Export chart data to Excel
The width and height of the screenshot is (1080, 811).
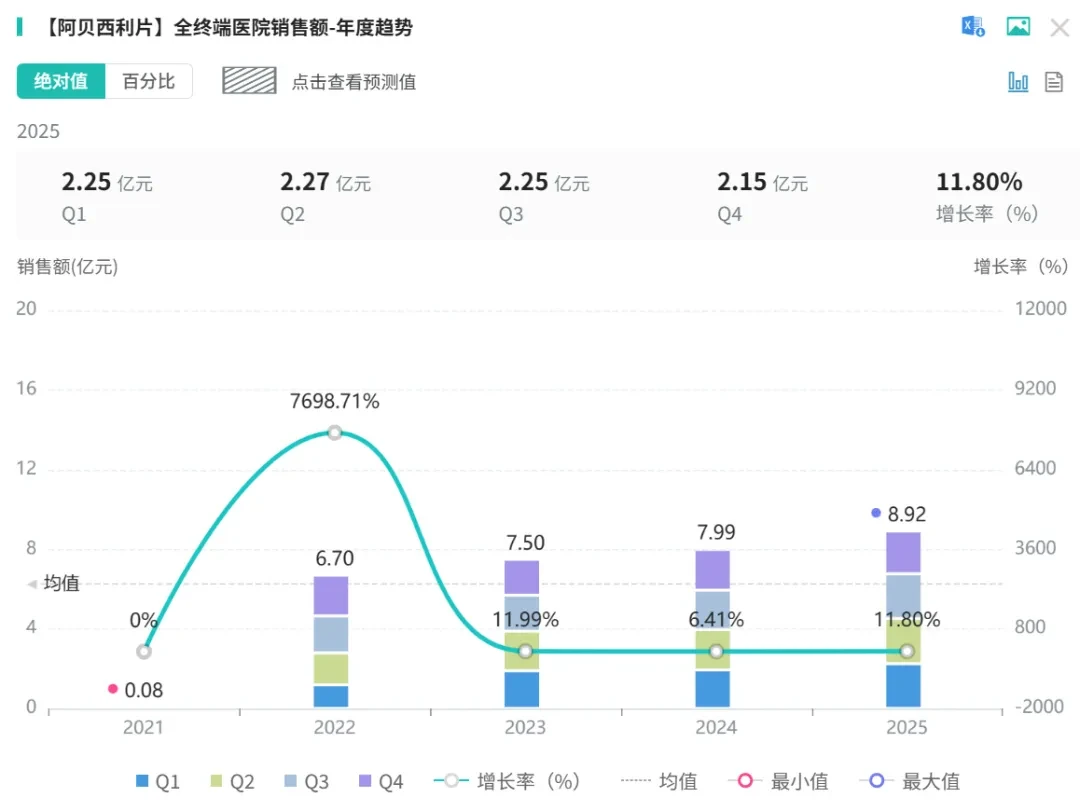(973, 27)
